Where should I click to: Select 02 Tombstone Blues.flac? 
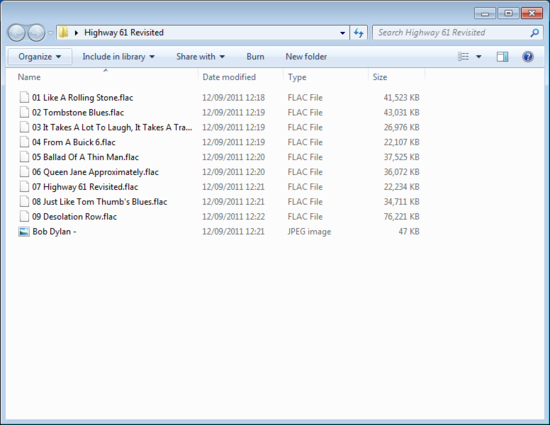78,113
